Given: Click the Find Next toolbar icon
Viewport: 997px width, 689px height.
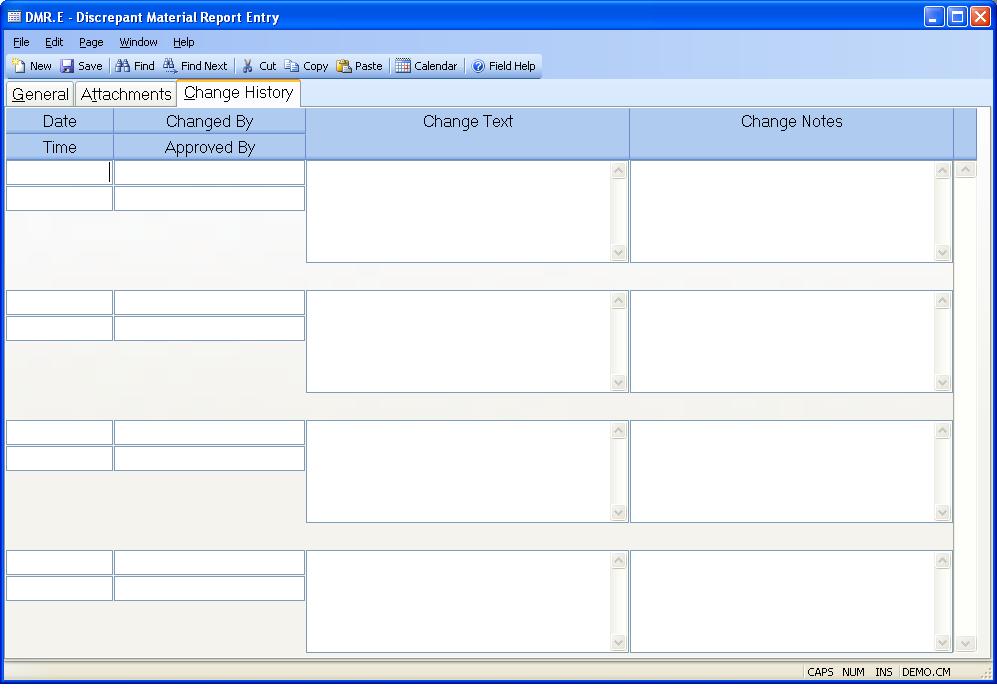Looking at the screenshot, I should [171, 66].
